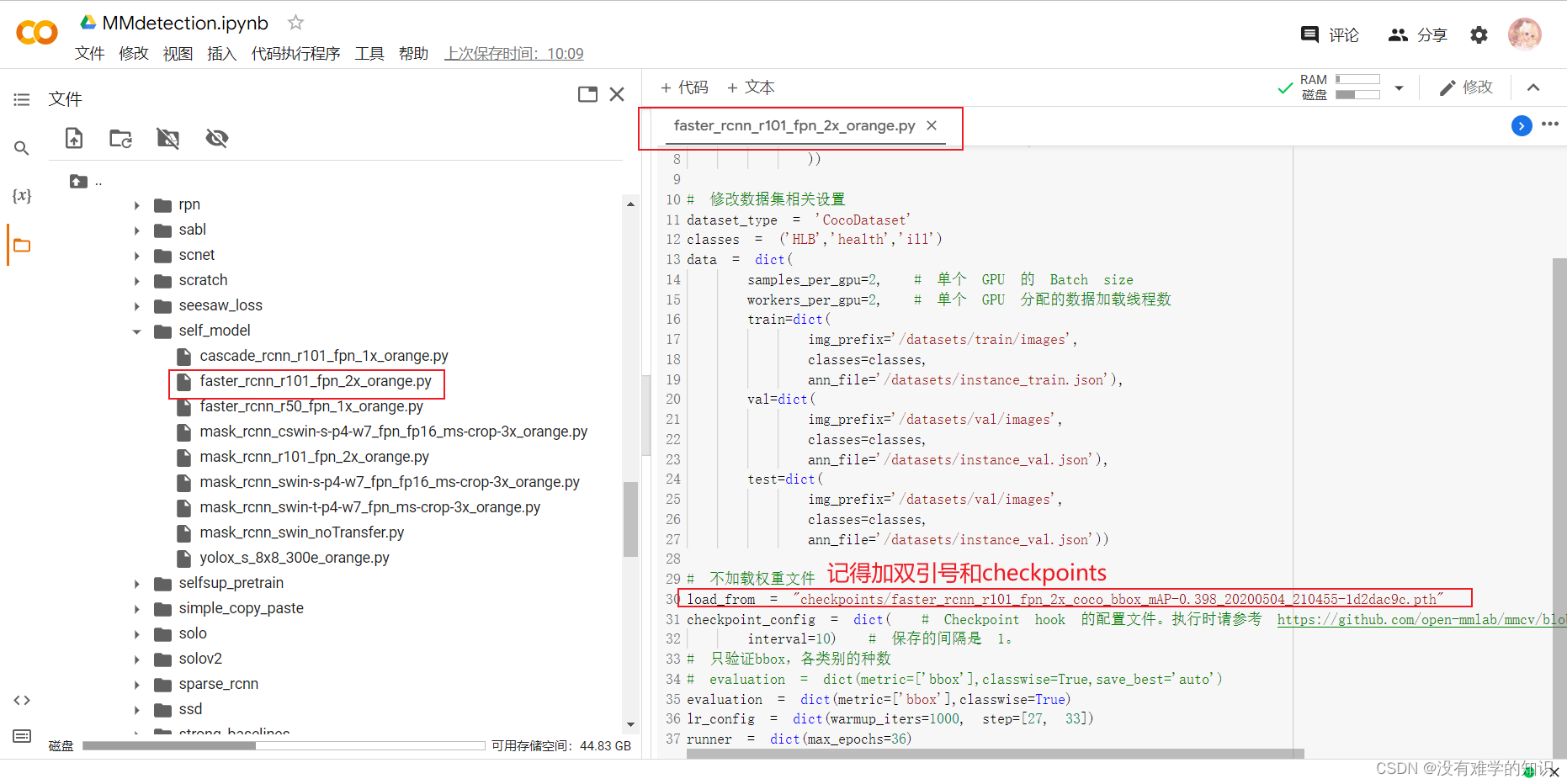Close the Files side panel

tap(617, 94)
